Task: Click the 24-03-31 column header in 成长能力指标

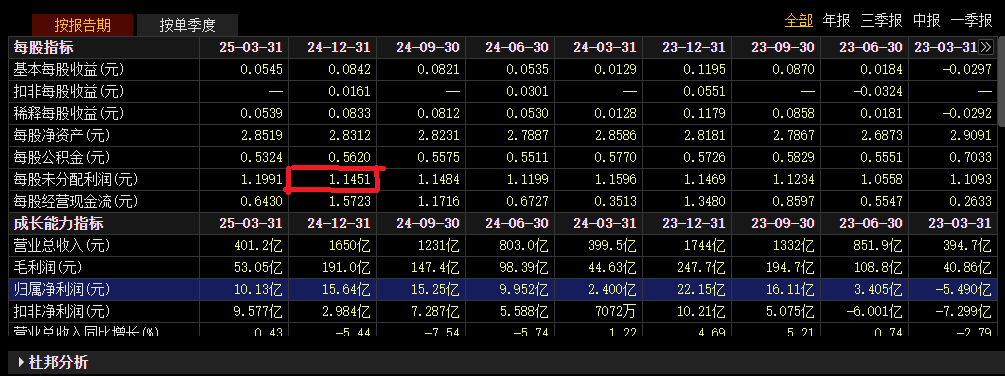Action: pos(605,224)
